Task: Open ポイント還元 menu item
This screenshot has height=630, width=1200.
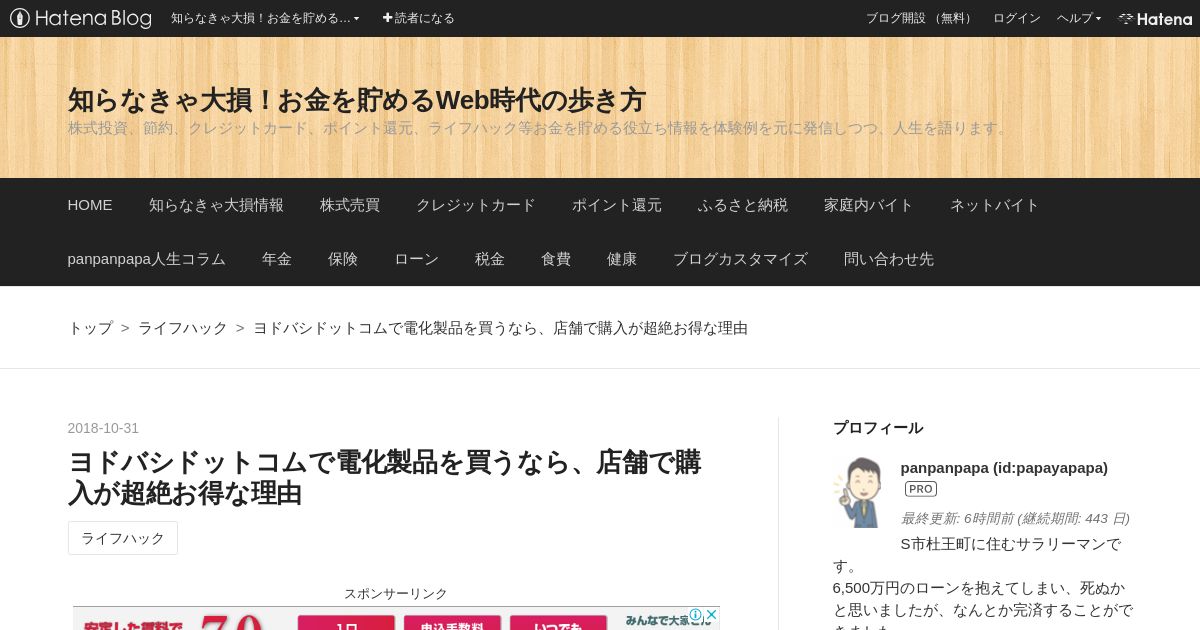Action: point(617,205)
